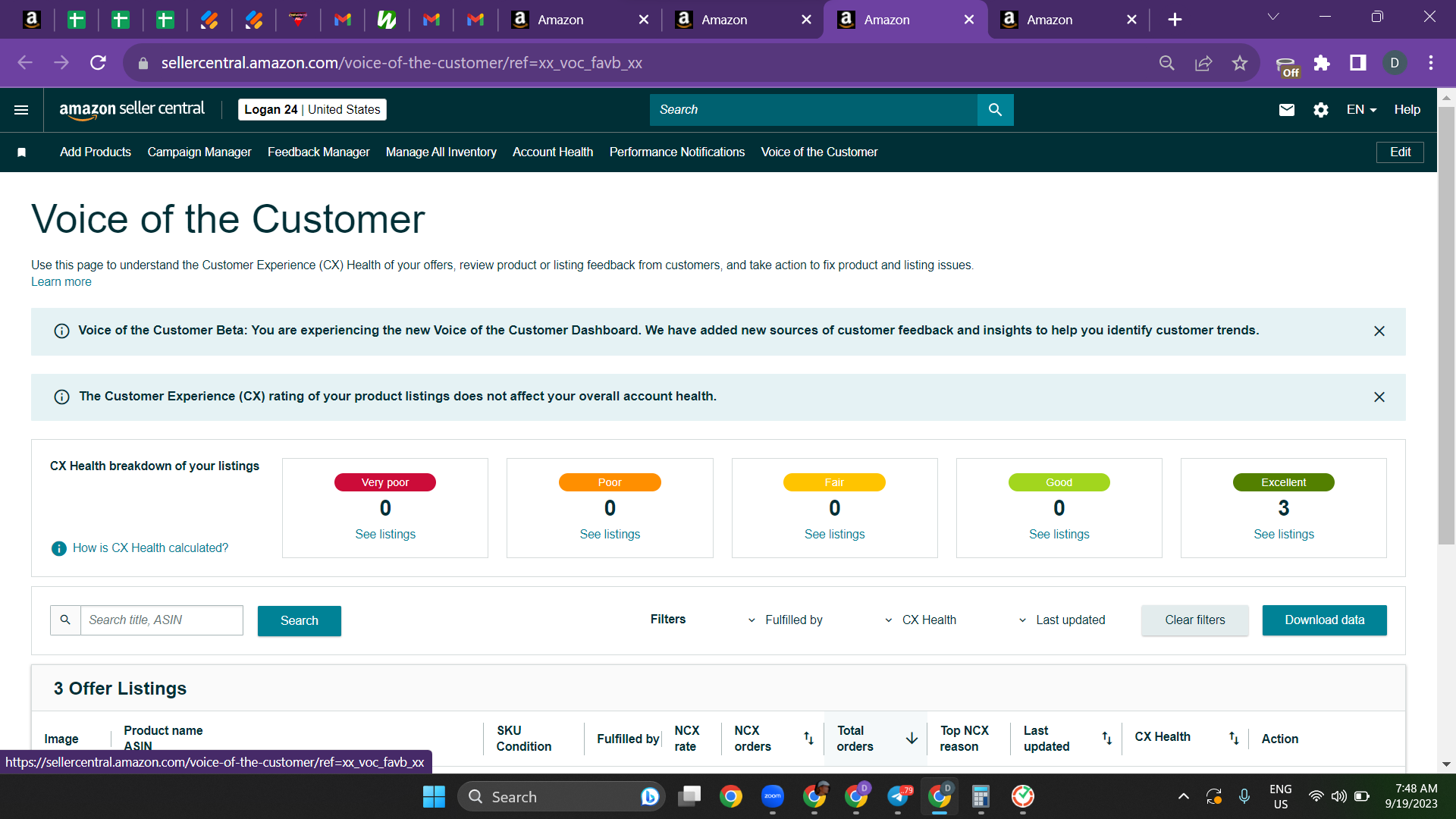Open the Chrome profile D avatar
Screen dimensions: 1456x819
[1395, 63]
